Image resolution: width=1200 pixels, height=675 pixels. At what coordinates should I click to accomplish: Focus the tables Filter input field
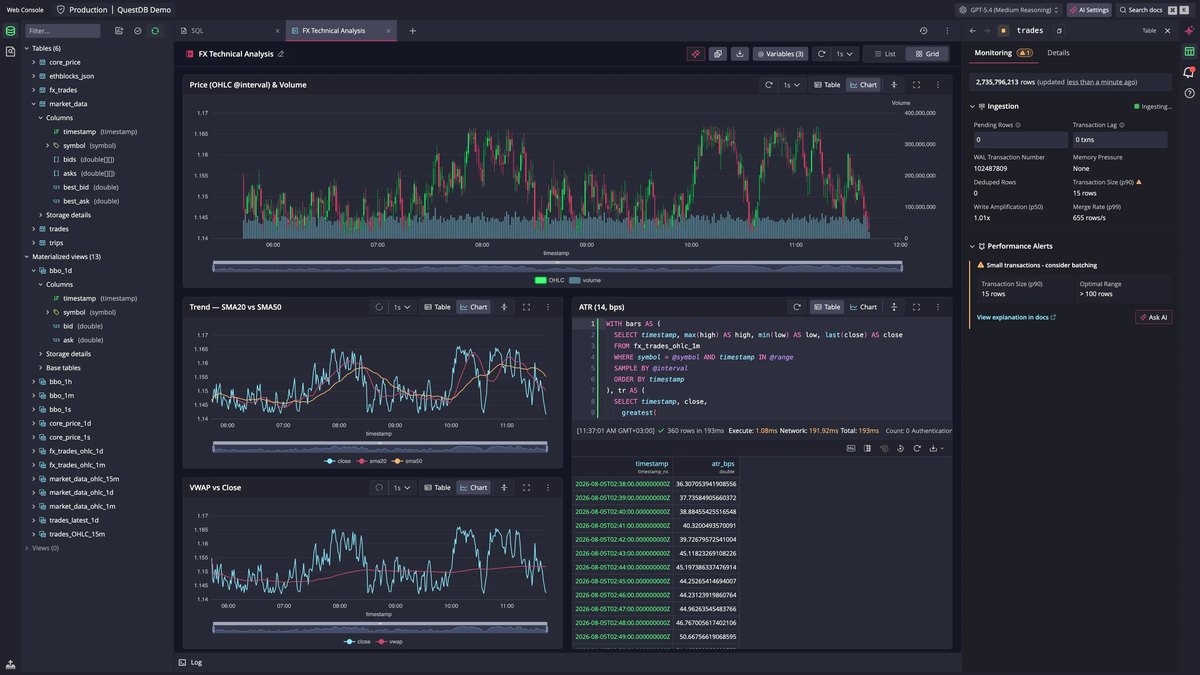(x=63, y=31)
